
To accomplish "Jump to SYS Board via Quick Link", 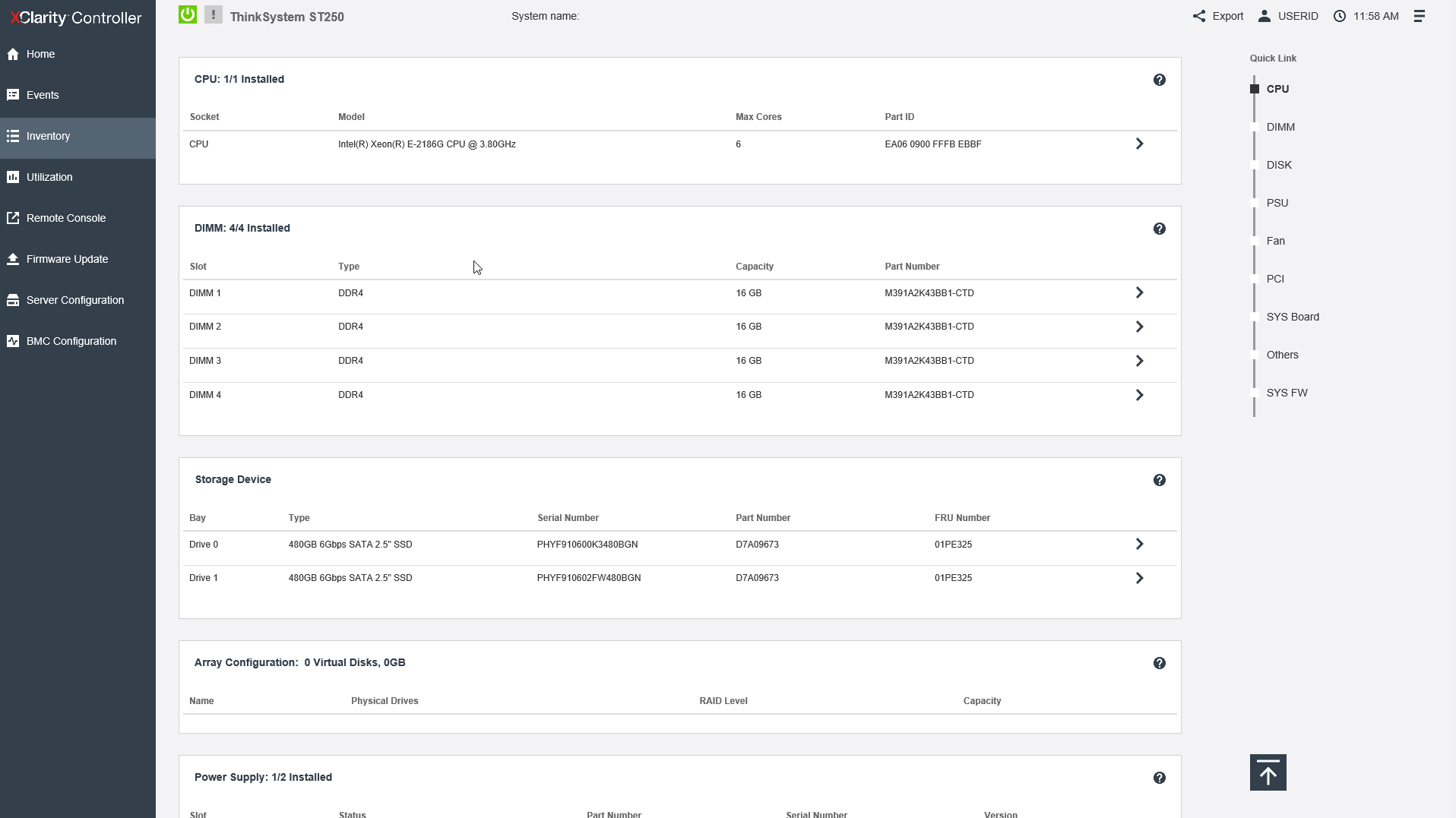I will [x=1293, y=317].
